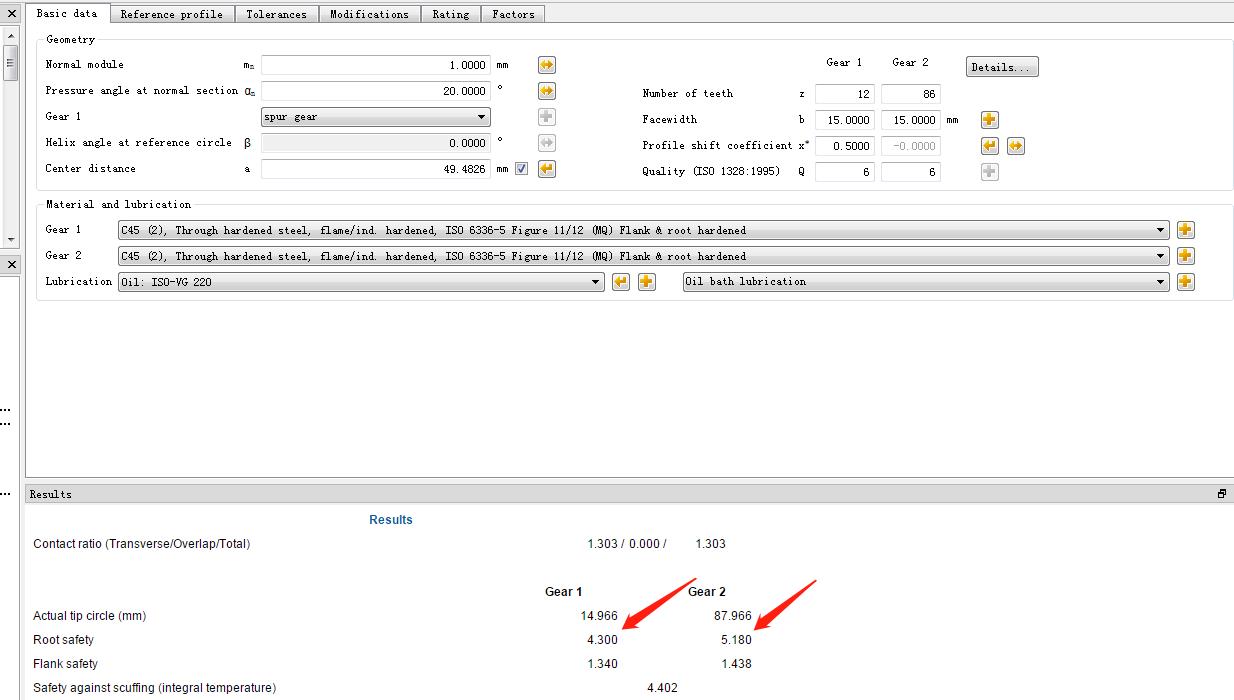Open the Tolerances tab
The height and width of the screenshot is (700, 1234).
(x=277, y=14)
